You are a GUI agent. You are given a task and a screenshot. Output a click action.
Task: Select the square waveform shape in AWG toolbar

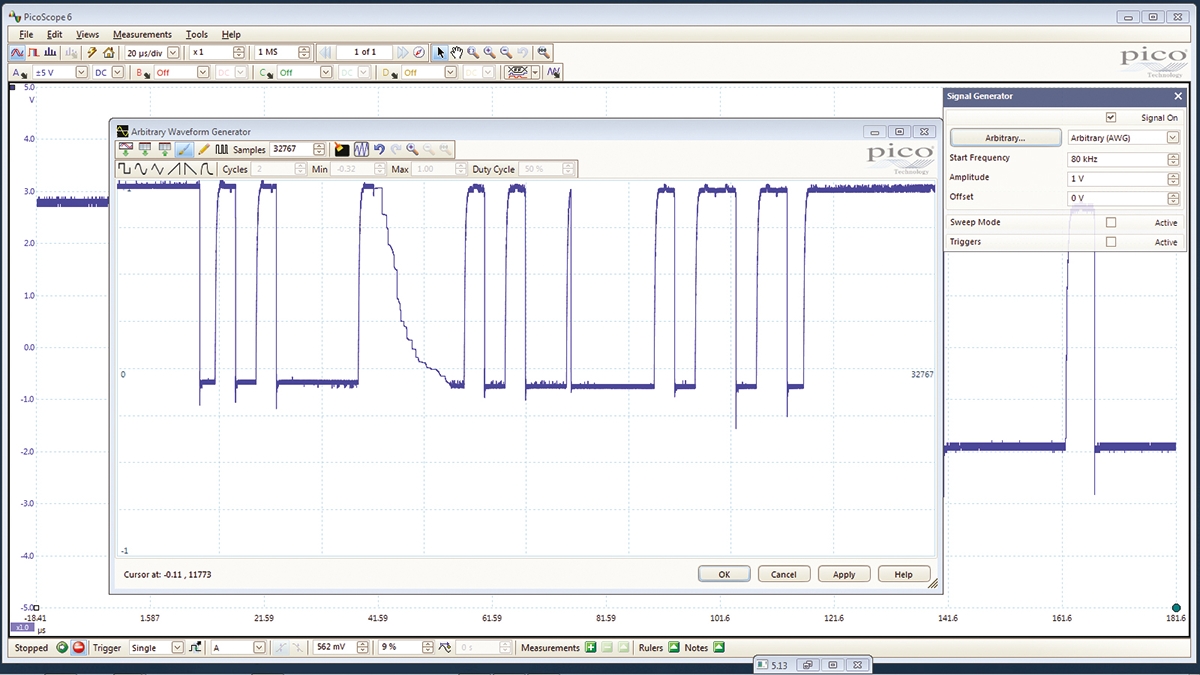coord(123,169)
